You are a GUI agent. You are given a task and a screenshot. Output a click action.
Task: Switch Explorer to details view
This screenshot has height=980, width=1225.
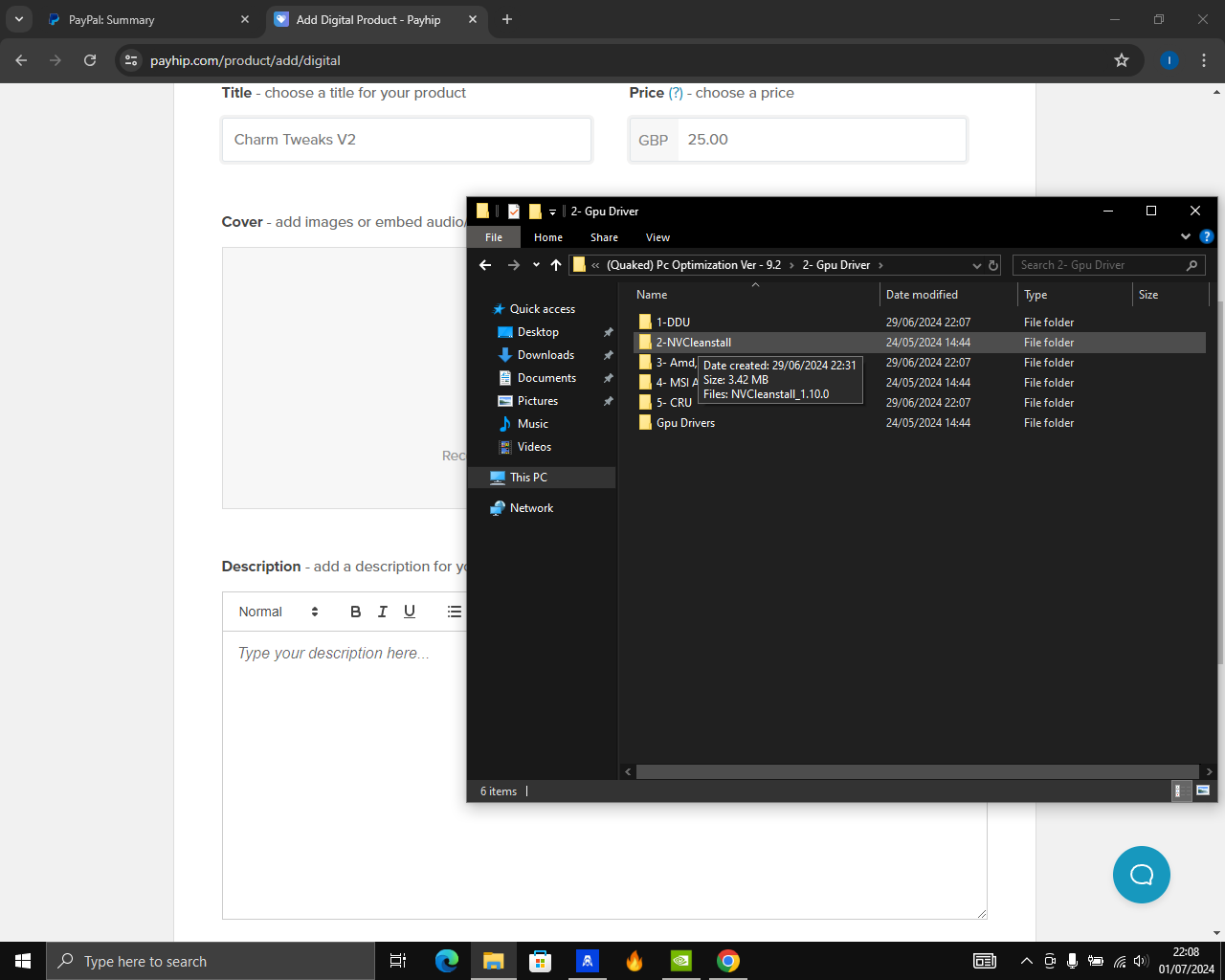click(x=1182, y=791)
